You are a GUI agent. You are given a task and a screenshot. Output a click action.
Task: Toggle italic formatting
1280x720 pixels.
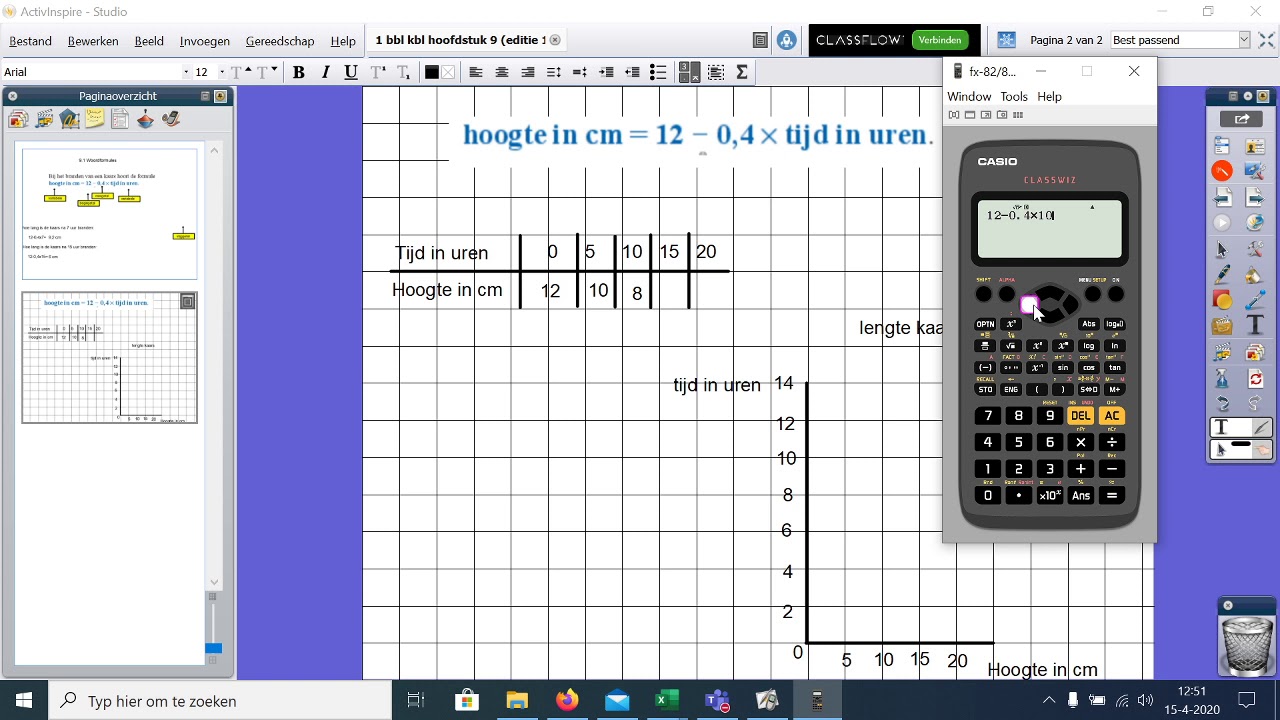click(325, 72)
